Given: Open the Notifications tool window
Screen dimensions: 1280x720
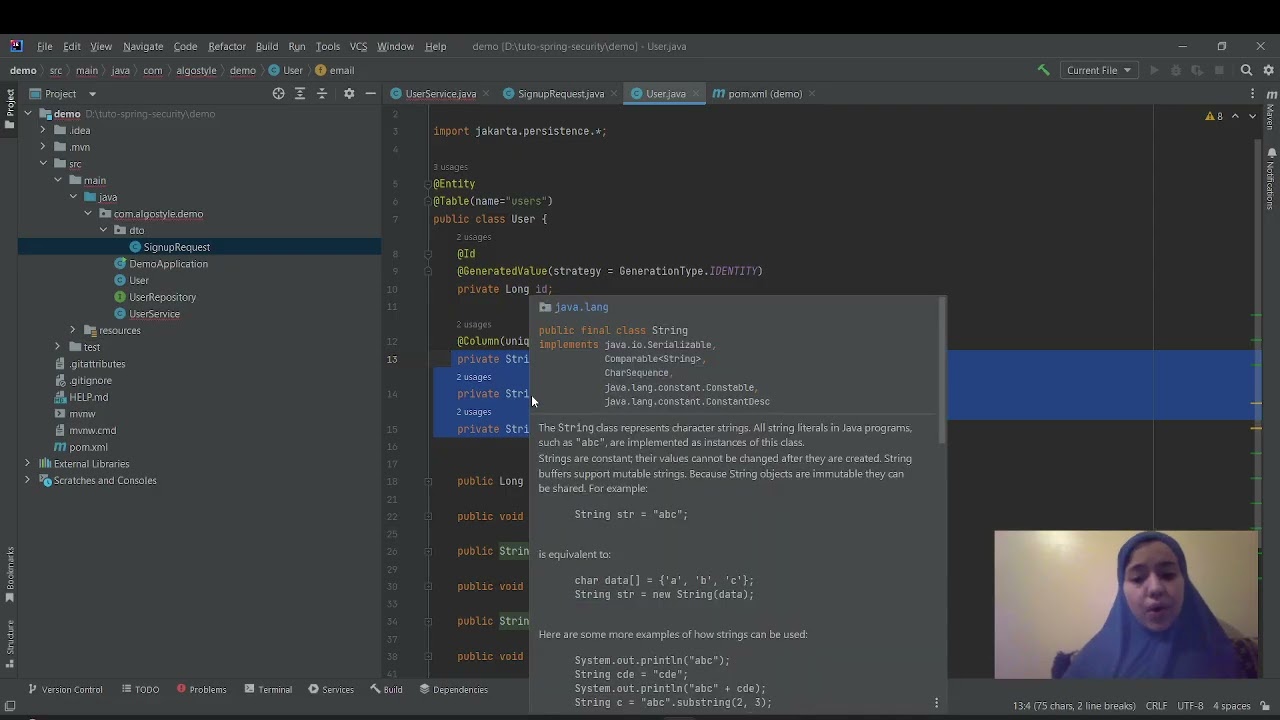Looking at the screenshot, I should pos(1271,180).
